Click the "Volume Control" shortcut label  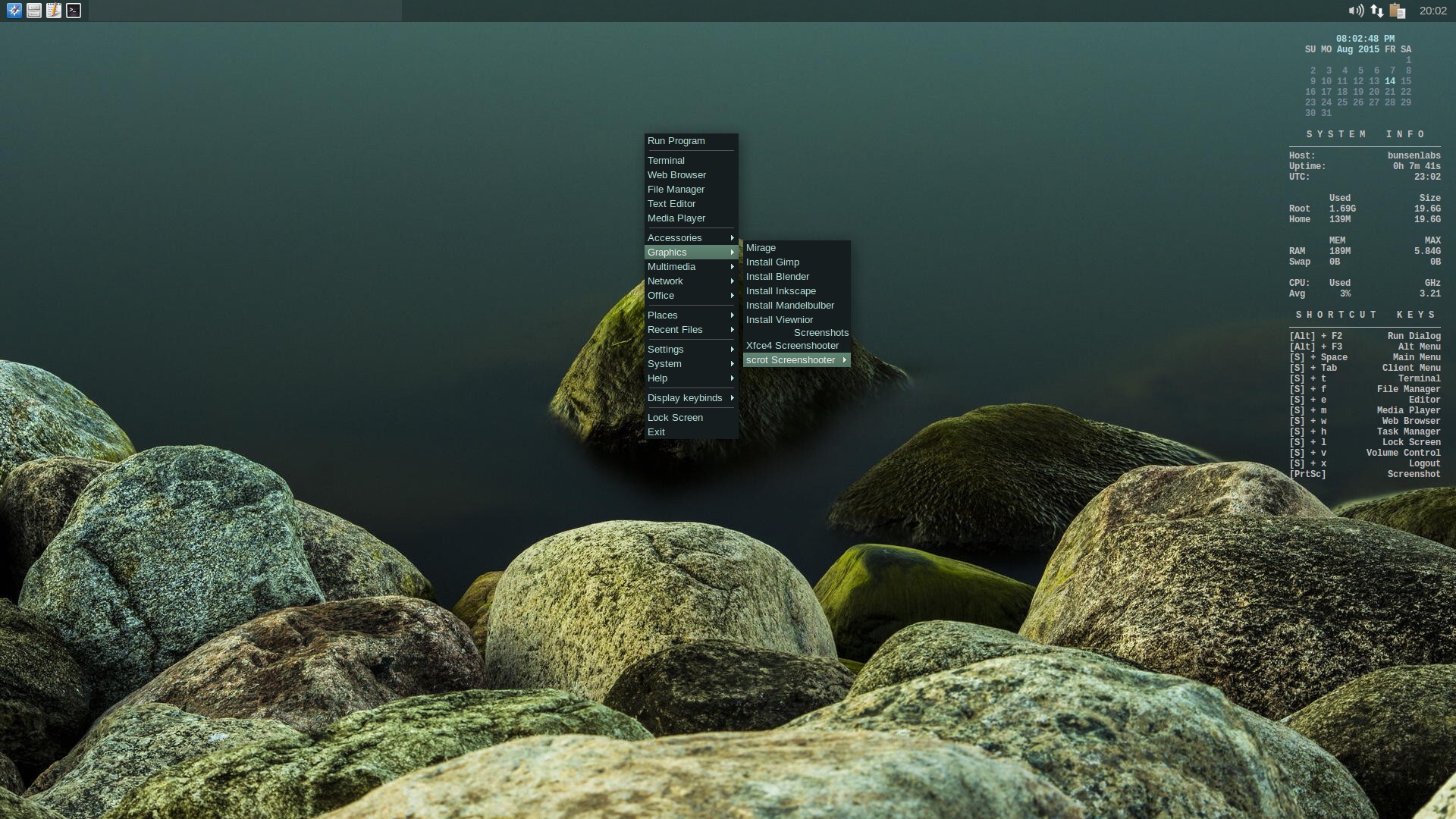[x=1403, y=453]
